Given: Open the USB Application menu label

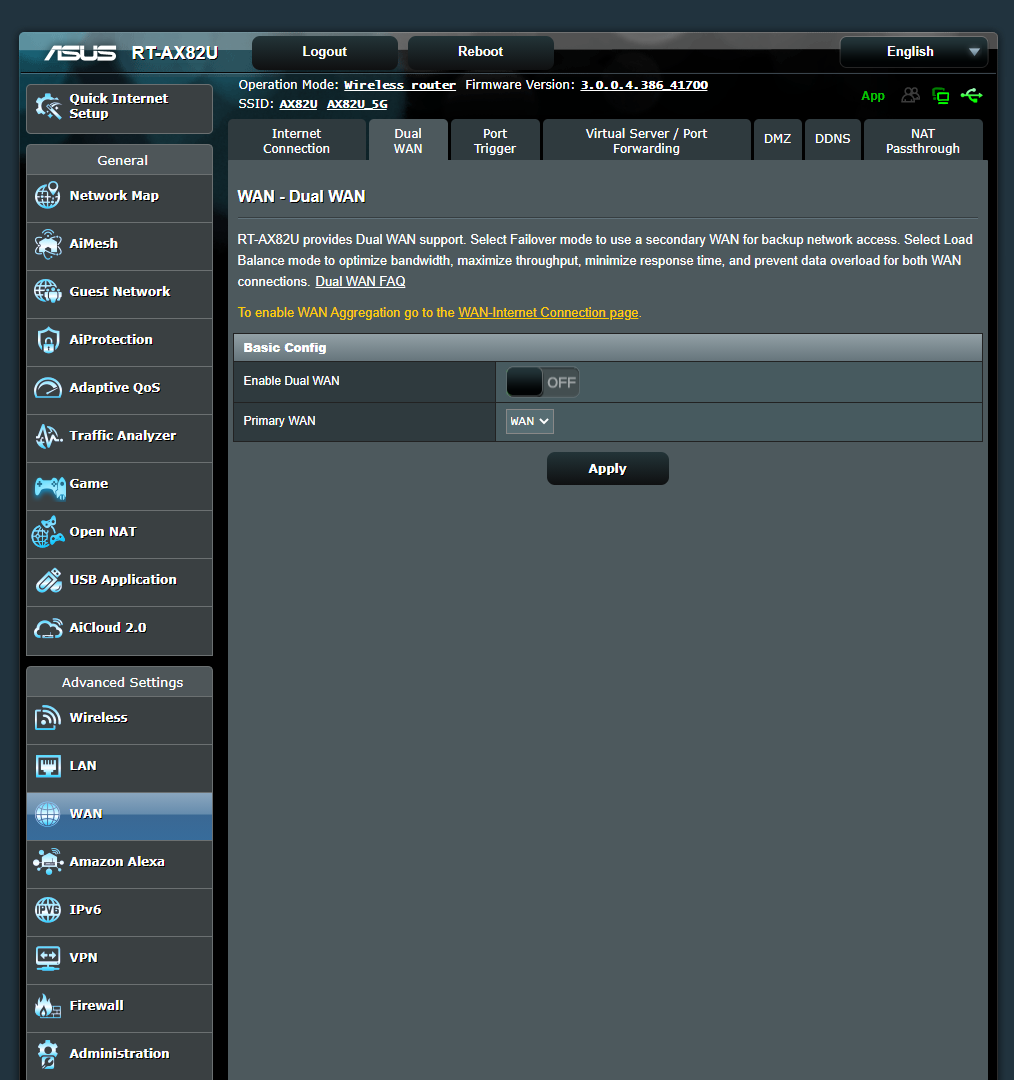Looking at the screenshot, I should click(x=123, y=580).
